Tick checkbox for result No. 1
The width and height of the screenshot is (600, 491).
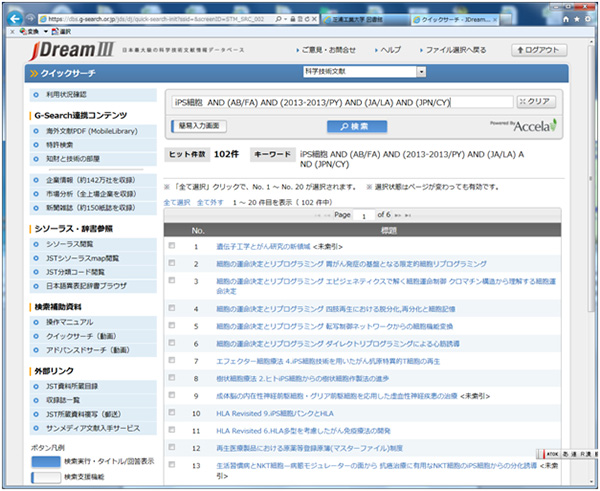(172, 246)
